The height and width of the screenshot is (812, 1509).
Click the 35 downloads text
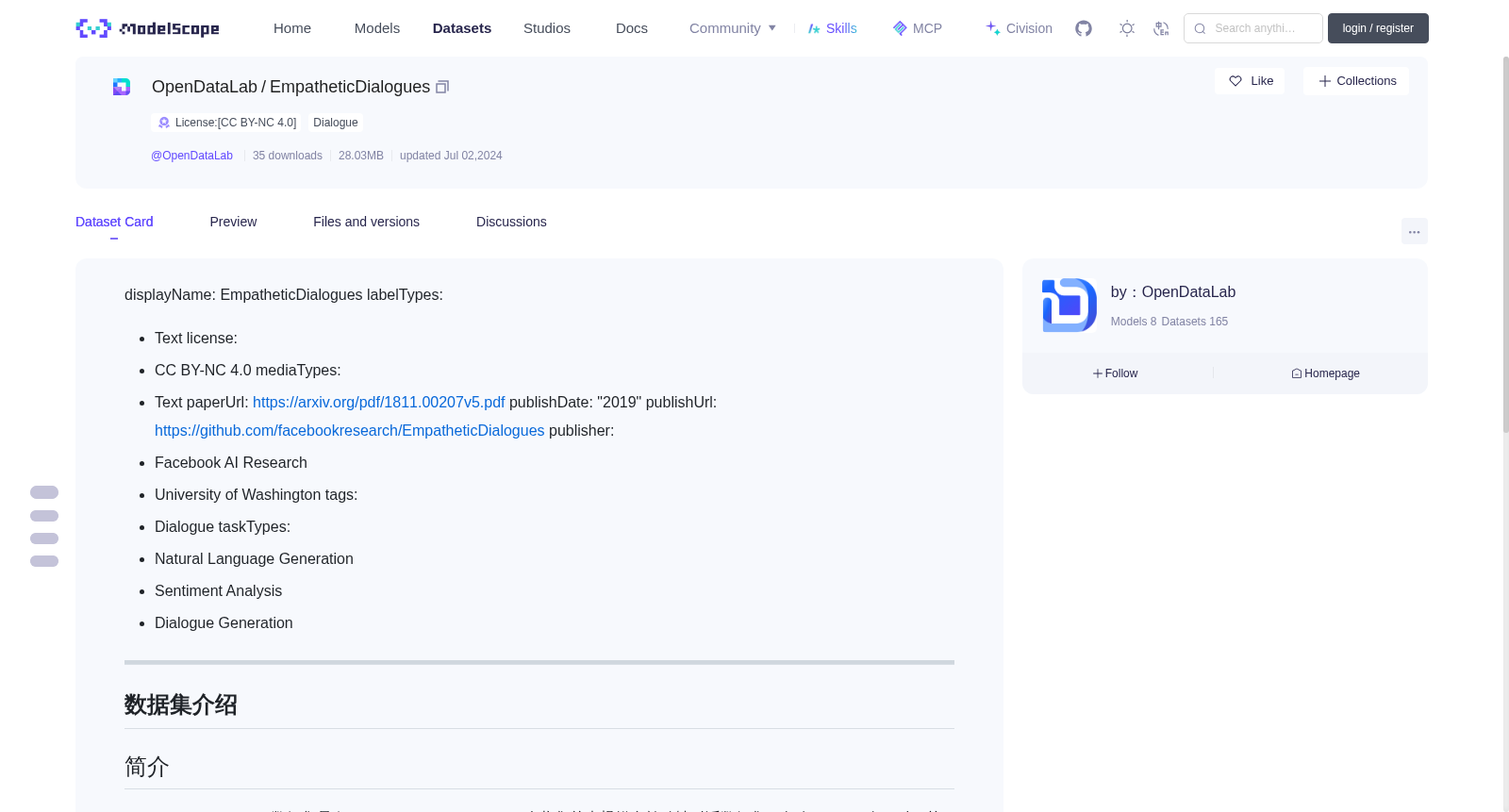(x=288, y=156)
